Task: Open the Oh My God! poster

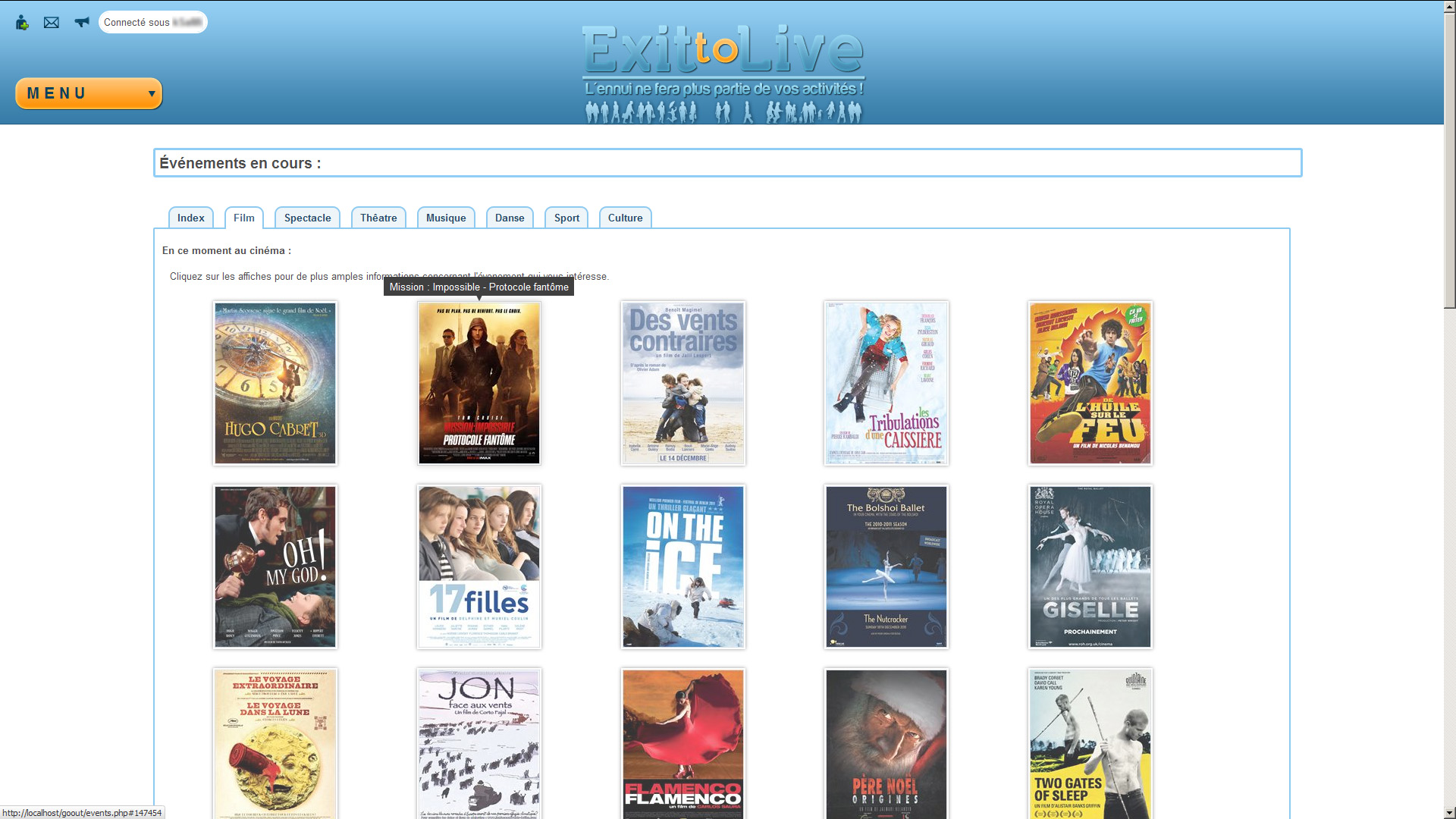Action: pos(275,566)
